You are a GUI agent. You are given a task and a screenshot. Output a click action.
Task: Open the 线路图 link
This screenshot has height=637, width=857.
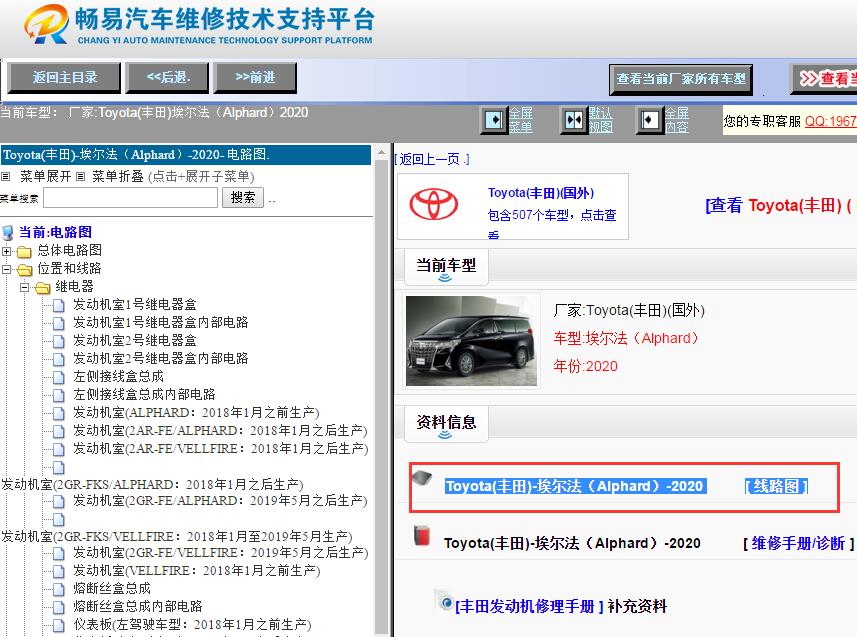click(776, 486)
